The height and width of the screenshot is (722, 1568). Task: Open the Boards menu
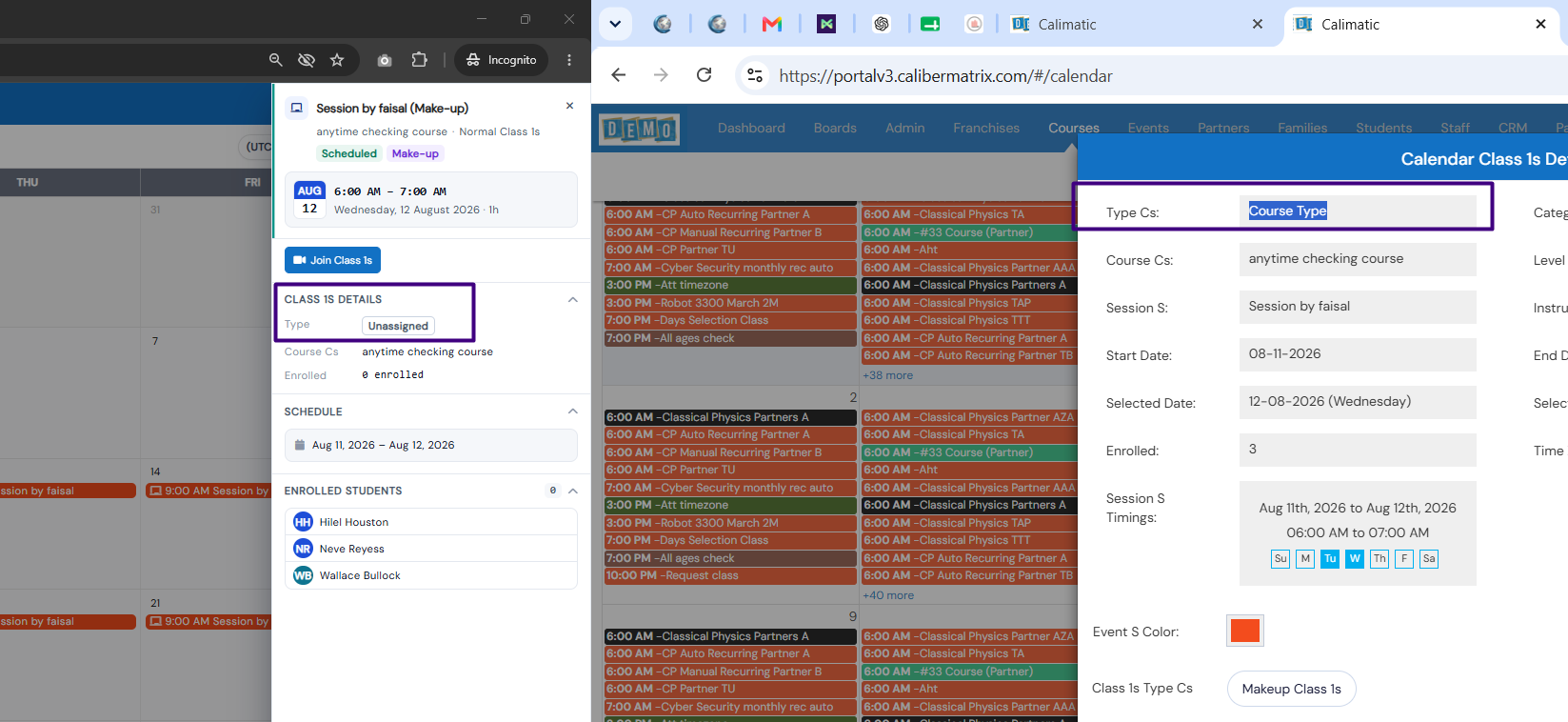835,128
